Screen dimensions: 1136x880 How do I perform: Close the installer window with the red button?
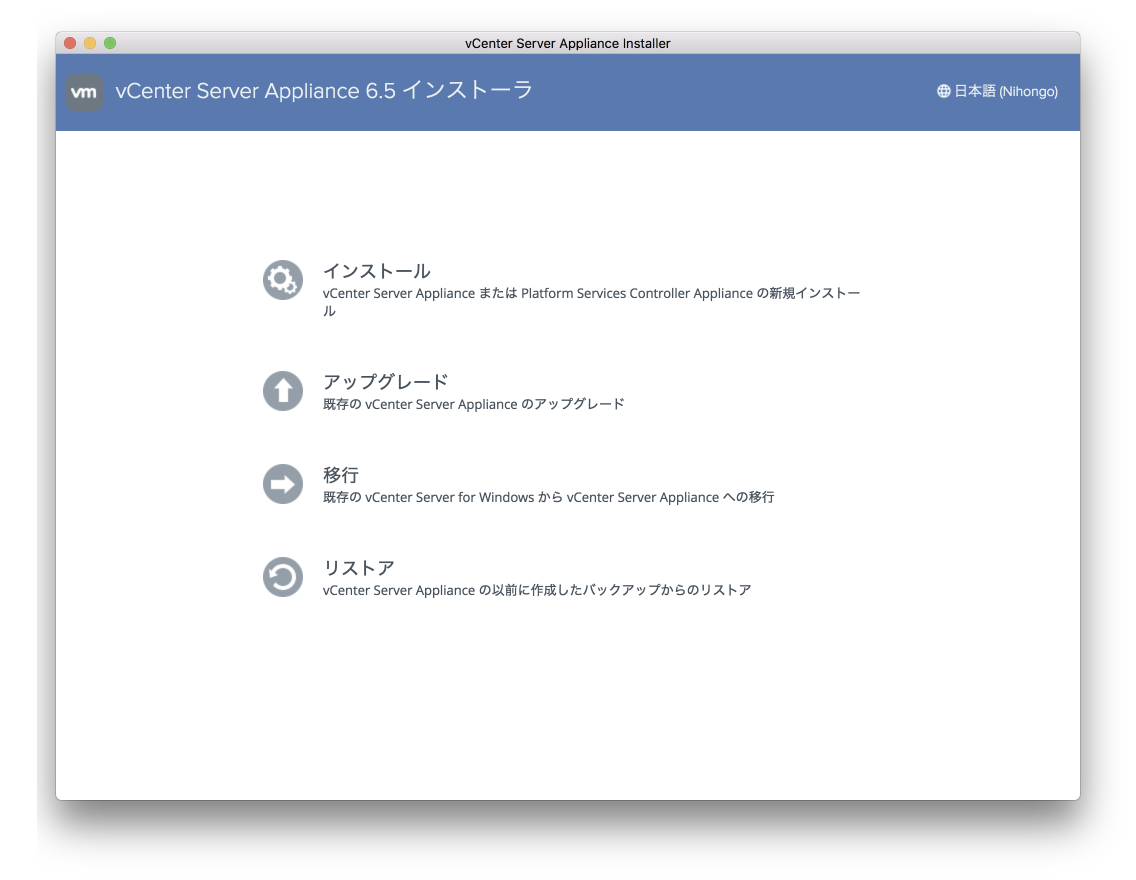click(x=70, y=43)
